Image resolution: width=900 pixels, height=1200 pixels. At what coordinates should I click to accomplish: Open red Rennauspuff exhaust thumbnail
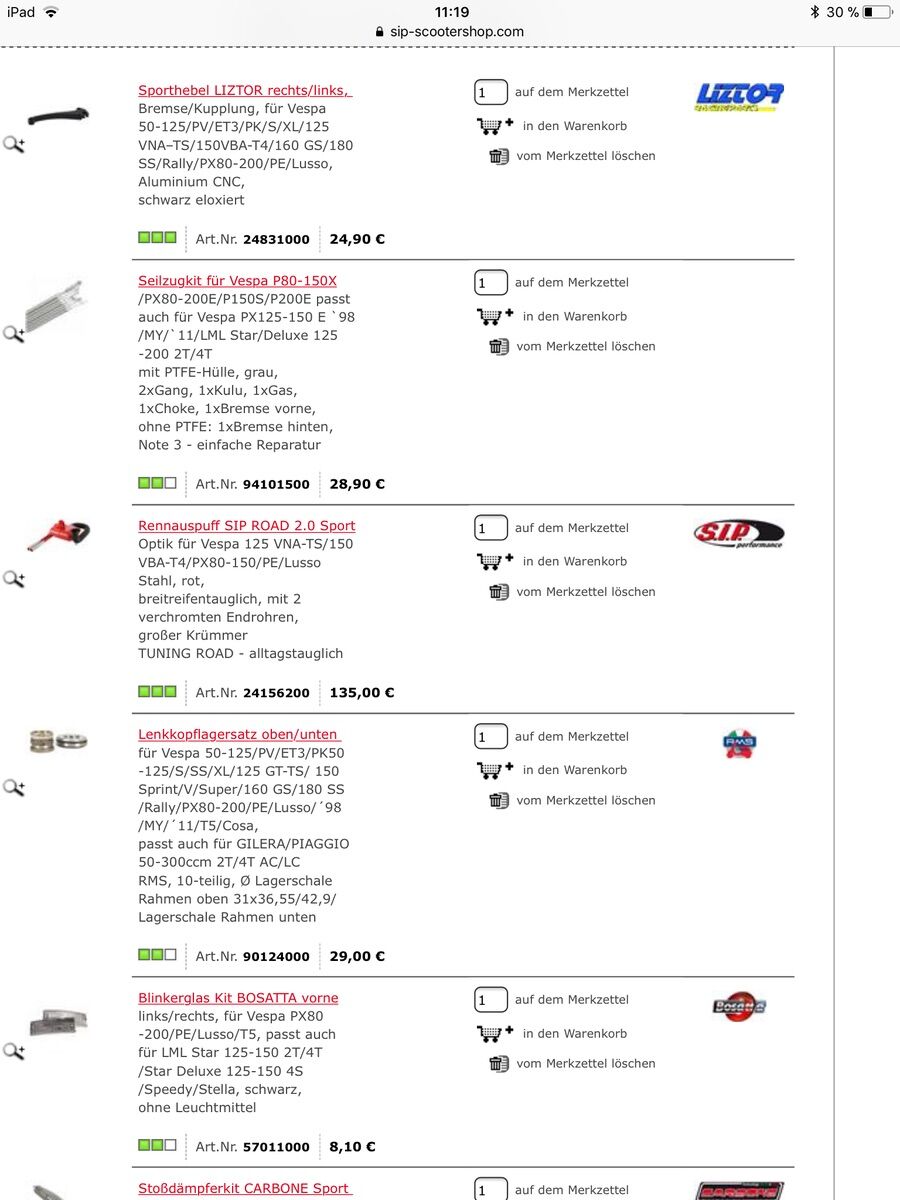58,535
